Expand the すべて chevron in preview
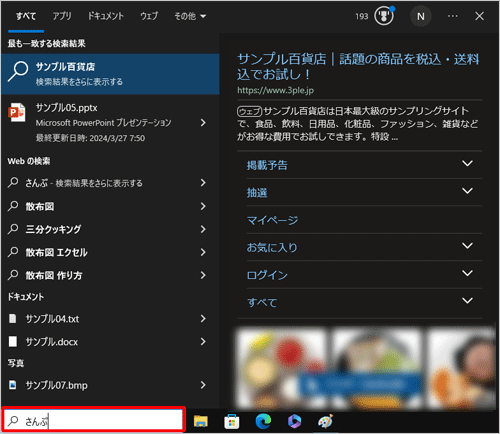 tap(468, 301)
